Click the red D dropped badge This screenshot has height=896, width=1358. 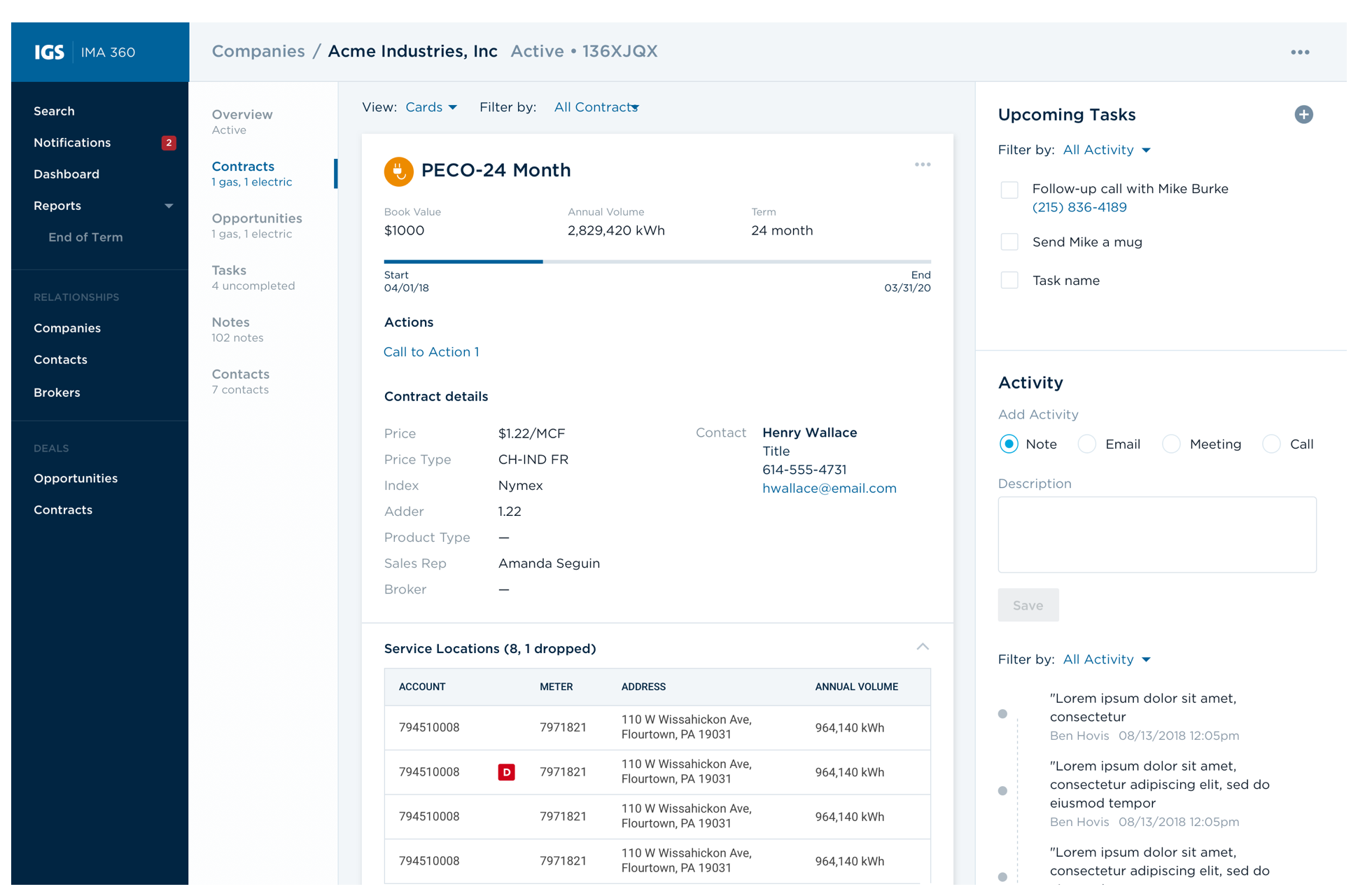pyautogui.click(x=506, y=772)
